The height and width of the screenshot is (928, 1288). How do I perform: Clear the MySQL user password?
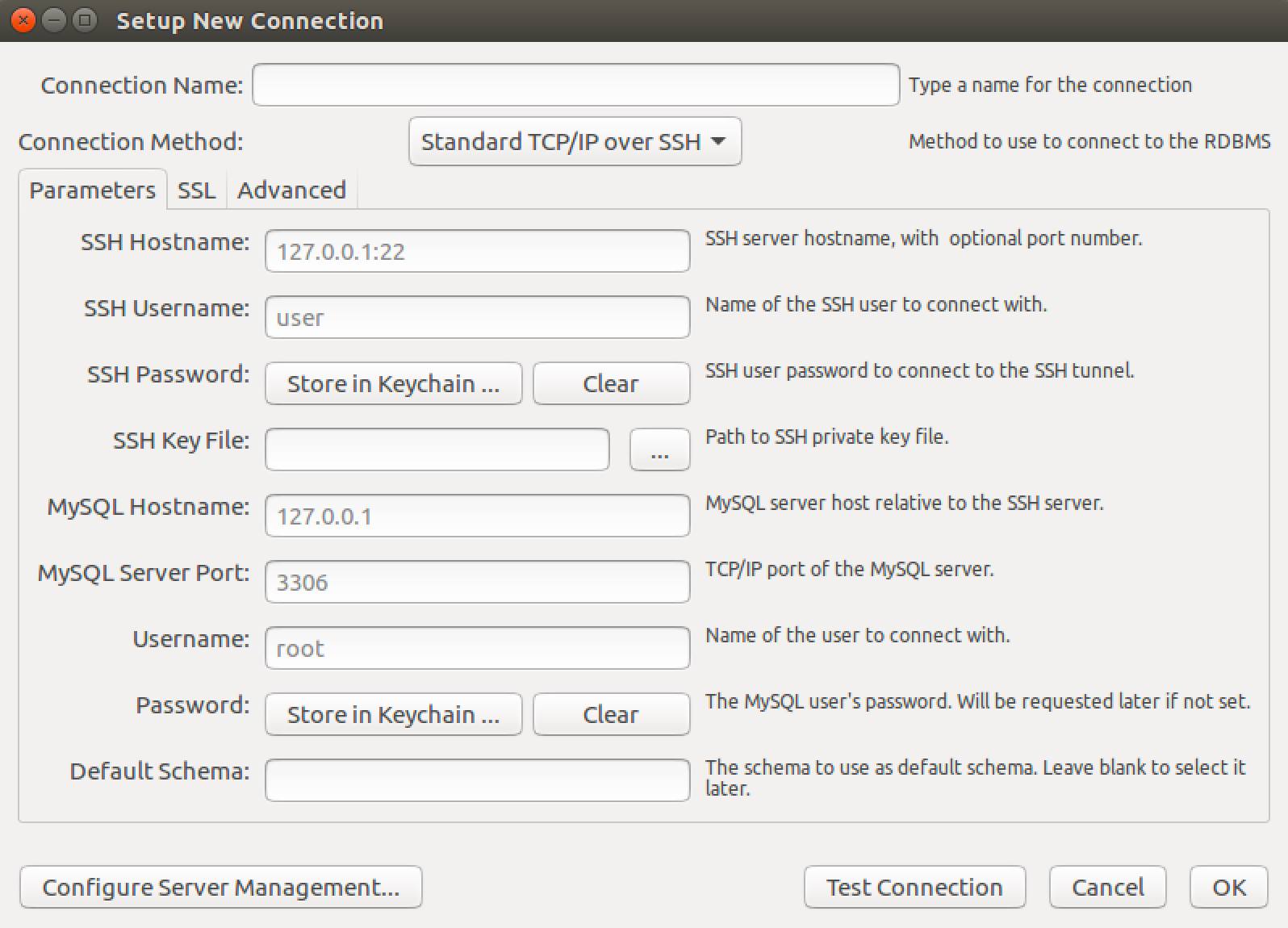[x=611, y=715]
